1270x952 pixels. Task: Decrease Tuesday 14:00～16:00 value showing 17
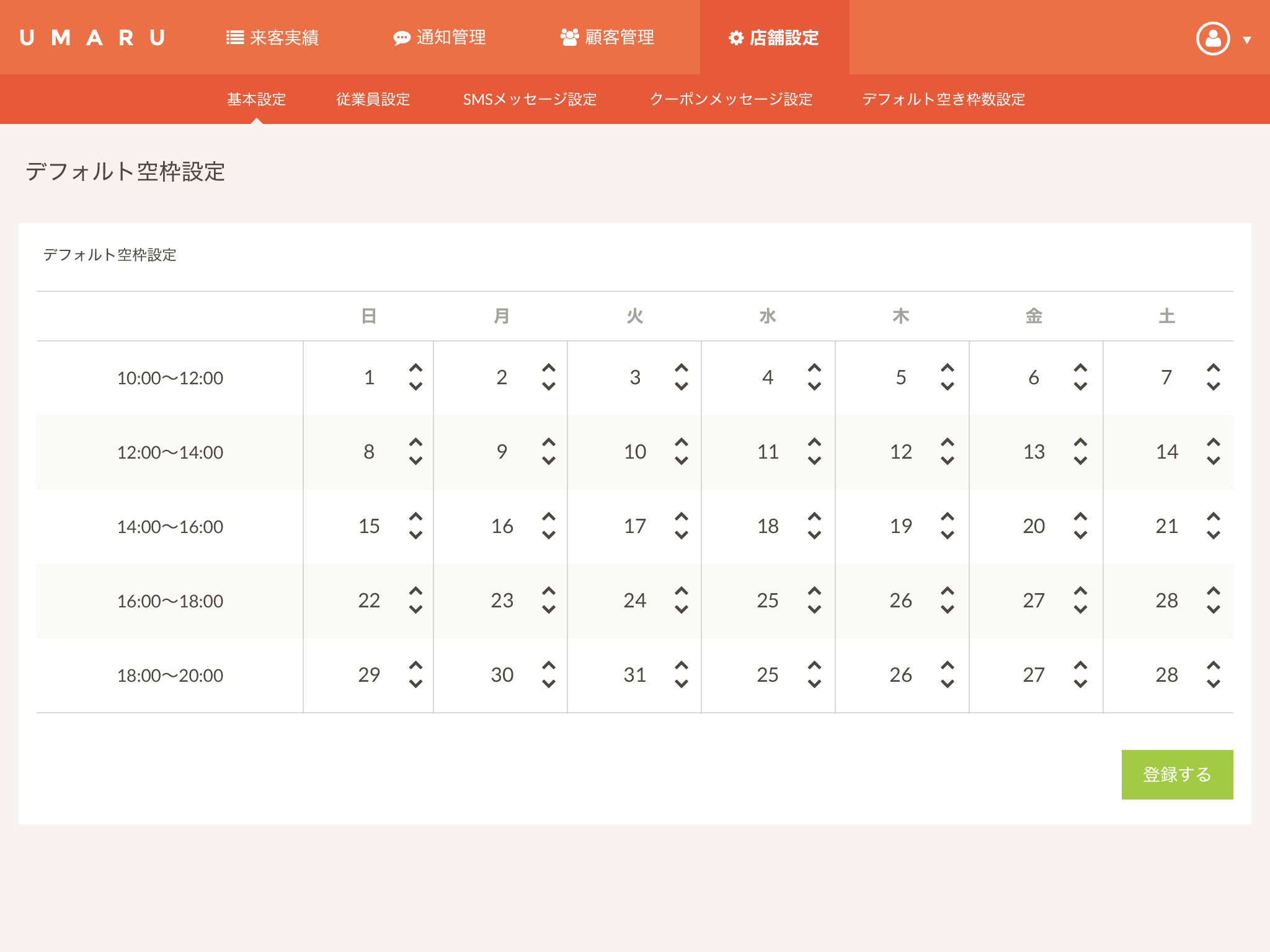[x=682, y=535]
